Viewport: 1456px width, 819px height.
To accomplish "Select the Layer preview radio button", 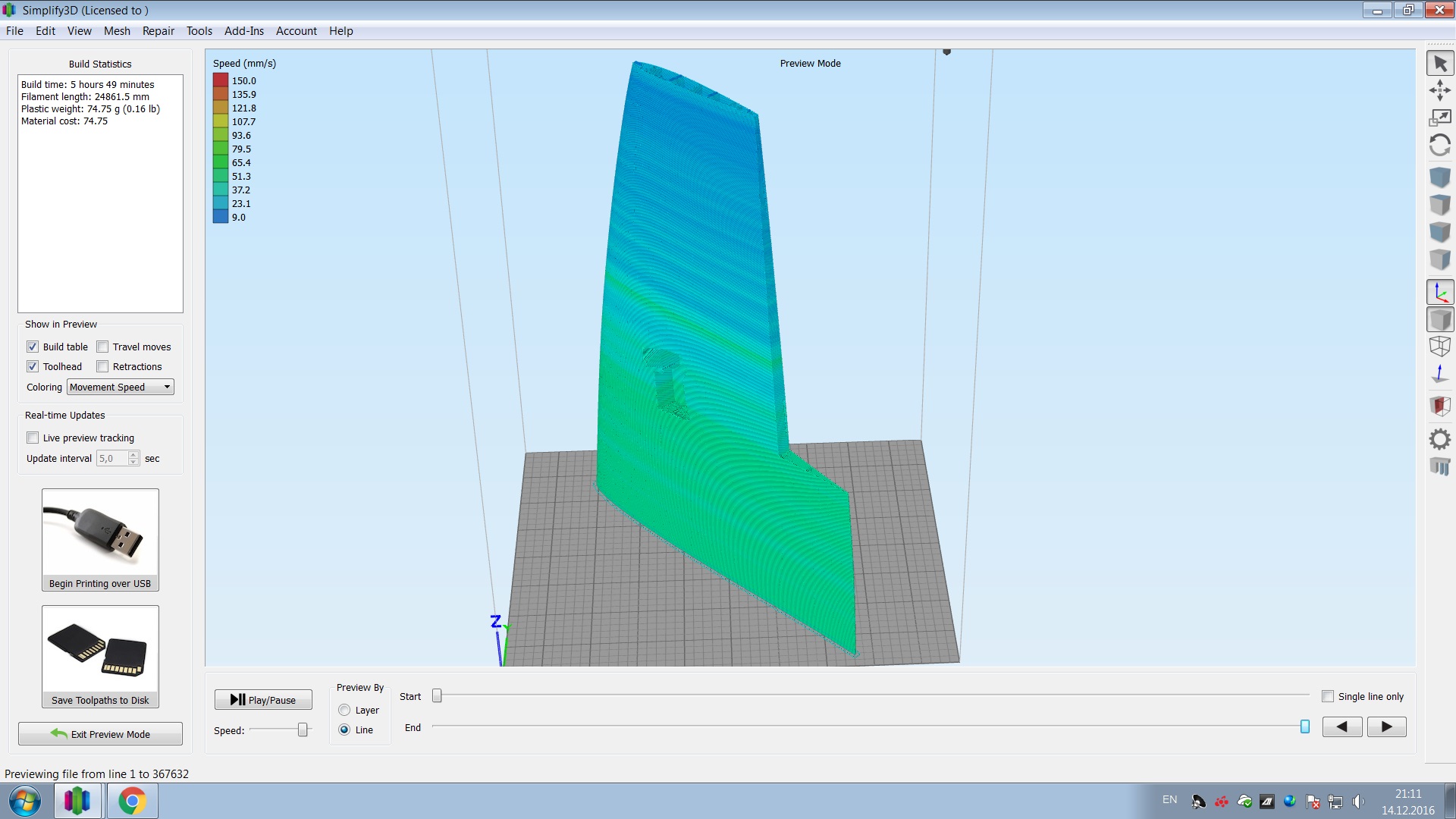I will tap(344, 711).
